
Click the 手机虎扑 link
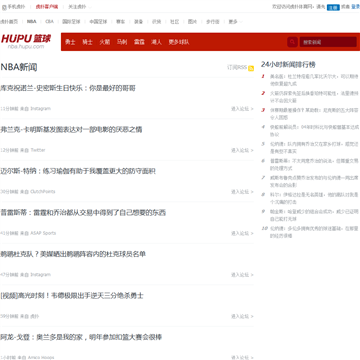tap(17, 7)
